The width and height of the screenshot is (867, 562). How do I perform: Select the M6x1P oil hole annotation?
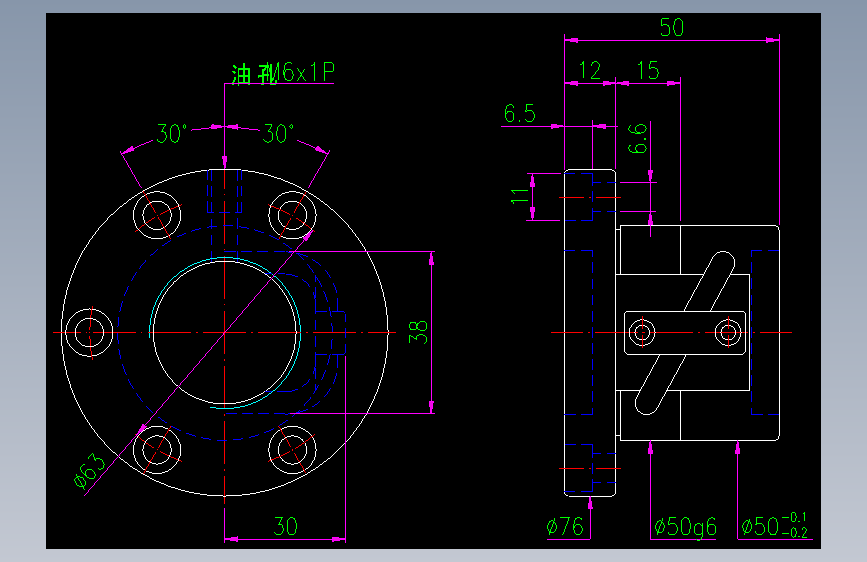(x=283, y=73)
